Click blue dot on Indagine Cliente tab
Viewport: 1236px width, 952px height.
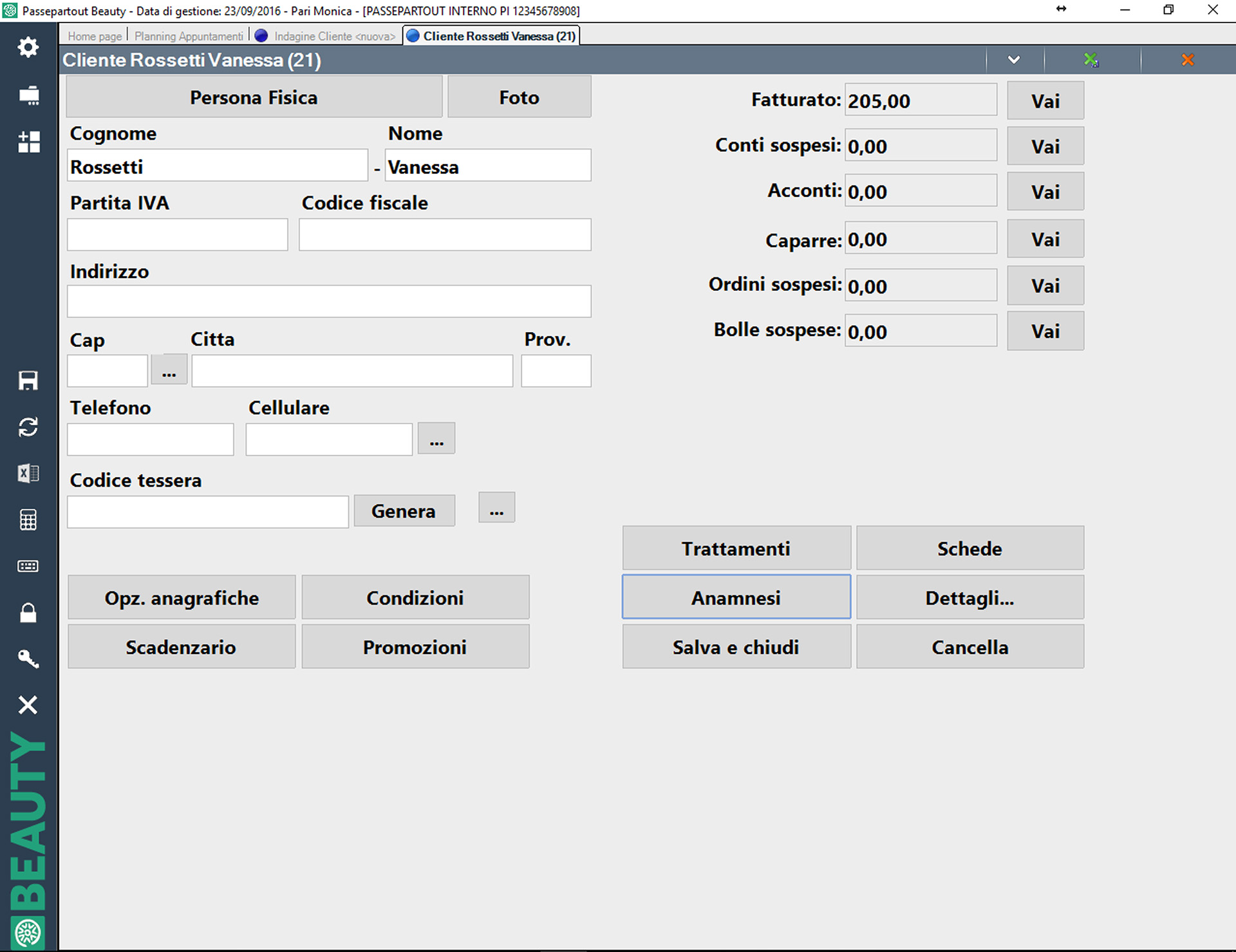pos(261,36)
